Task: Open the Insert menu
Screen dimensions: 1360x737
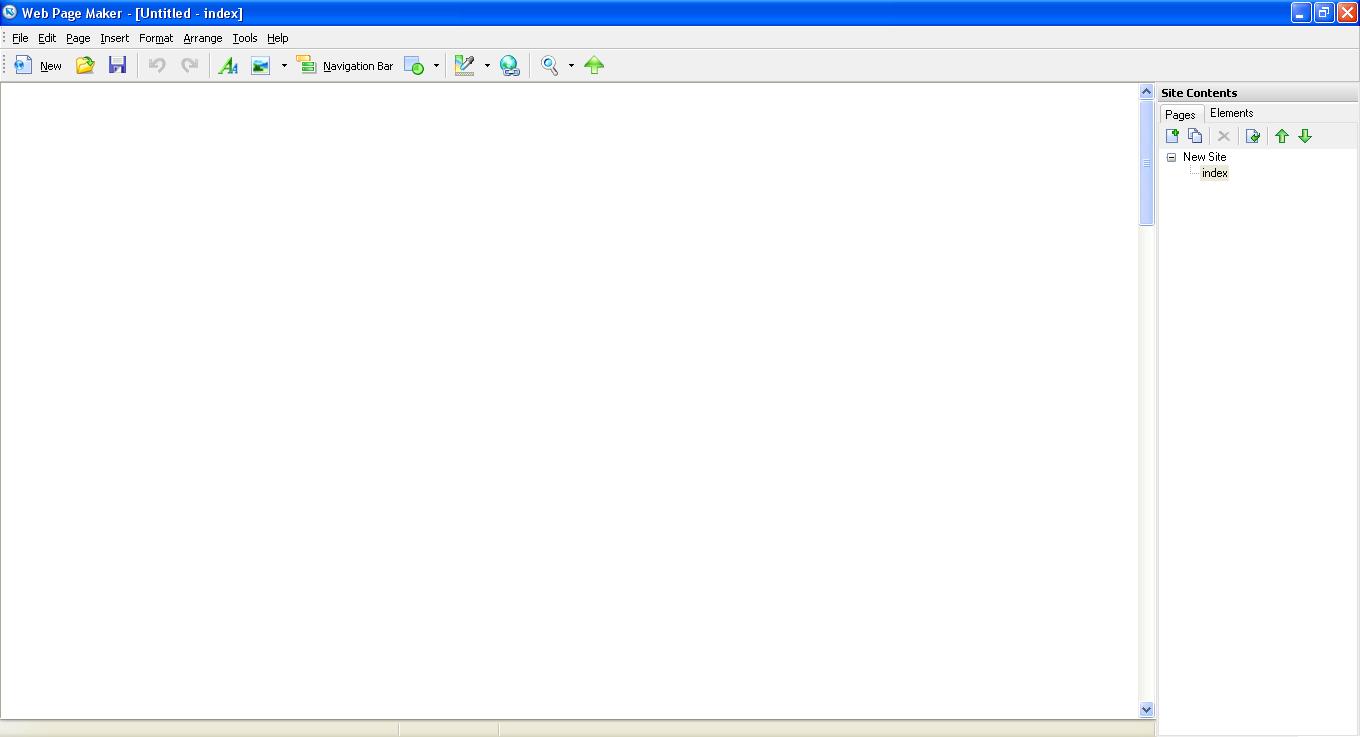Action: 114,38
